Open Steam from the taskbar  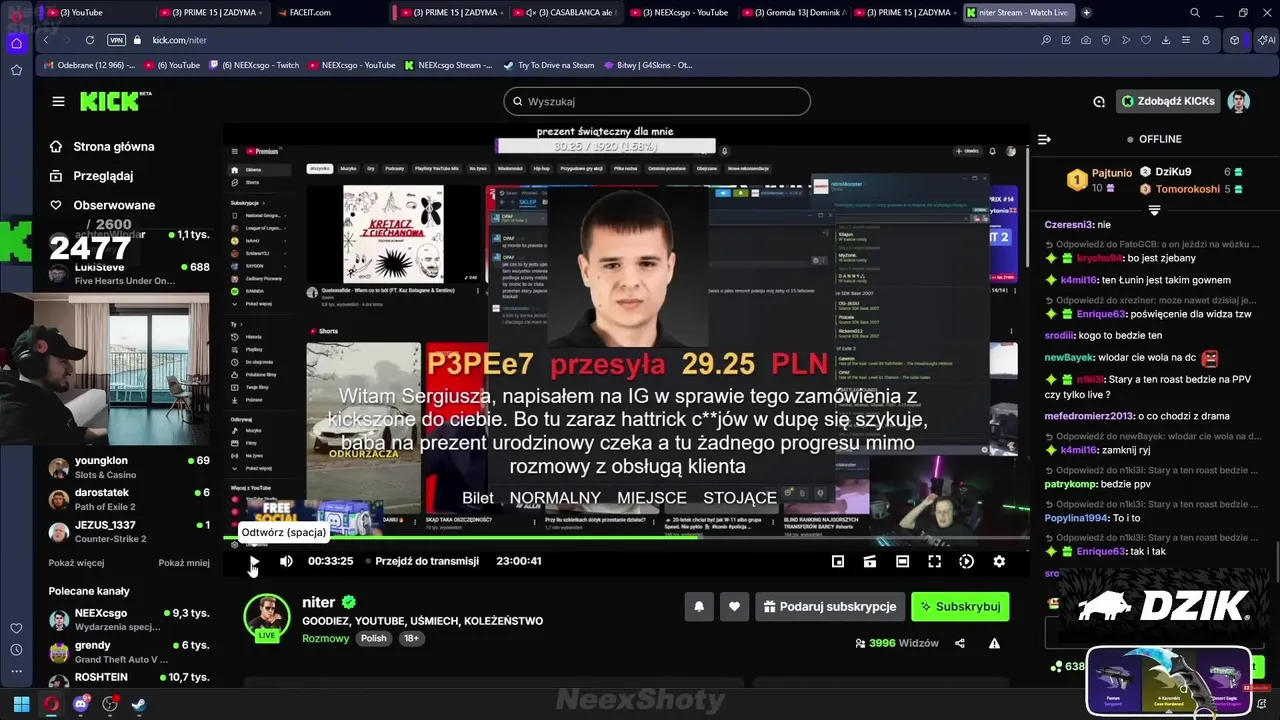(x=139, y=704)
